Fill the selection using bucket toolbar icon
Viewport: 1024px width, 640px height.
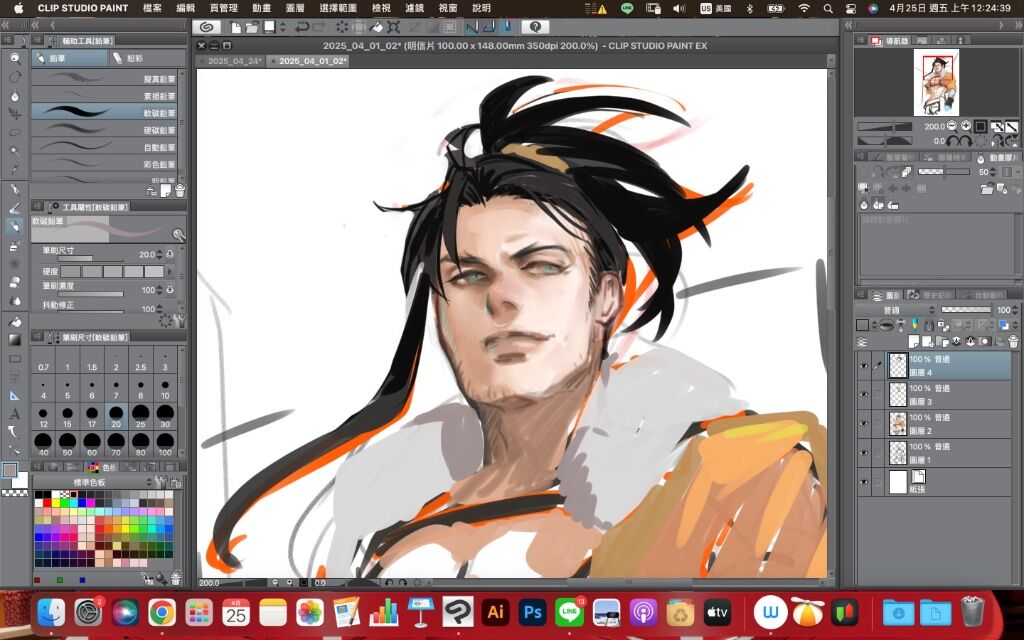[377, 27]
